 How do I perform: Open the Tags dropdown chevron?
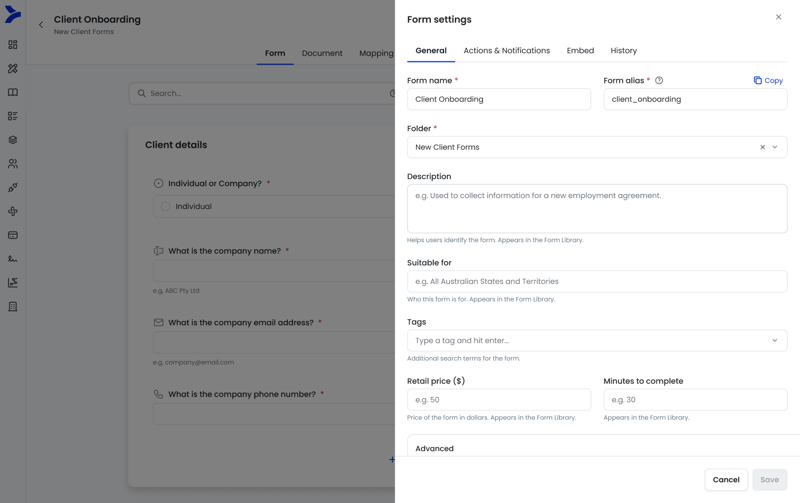point(774,340)
